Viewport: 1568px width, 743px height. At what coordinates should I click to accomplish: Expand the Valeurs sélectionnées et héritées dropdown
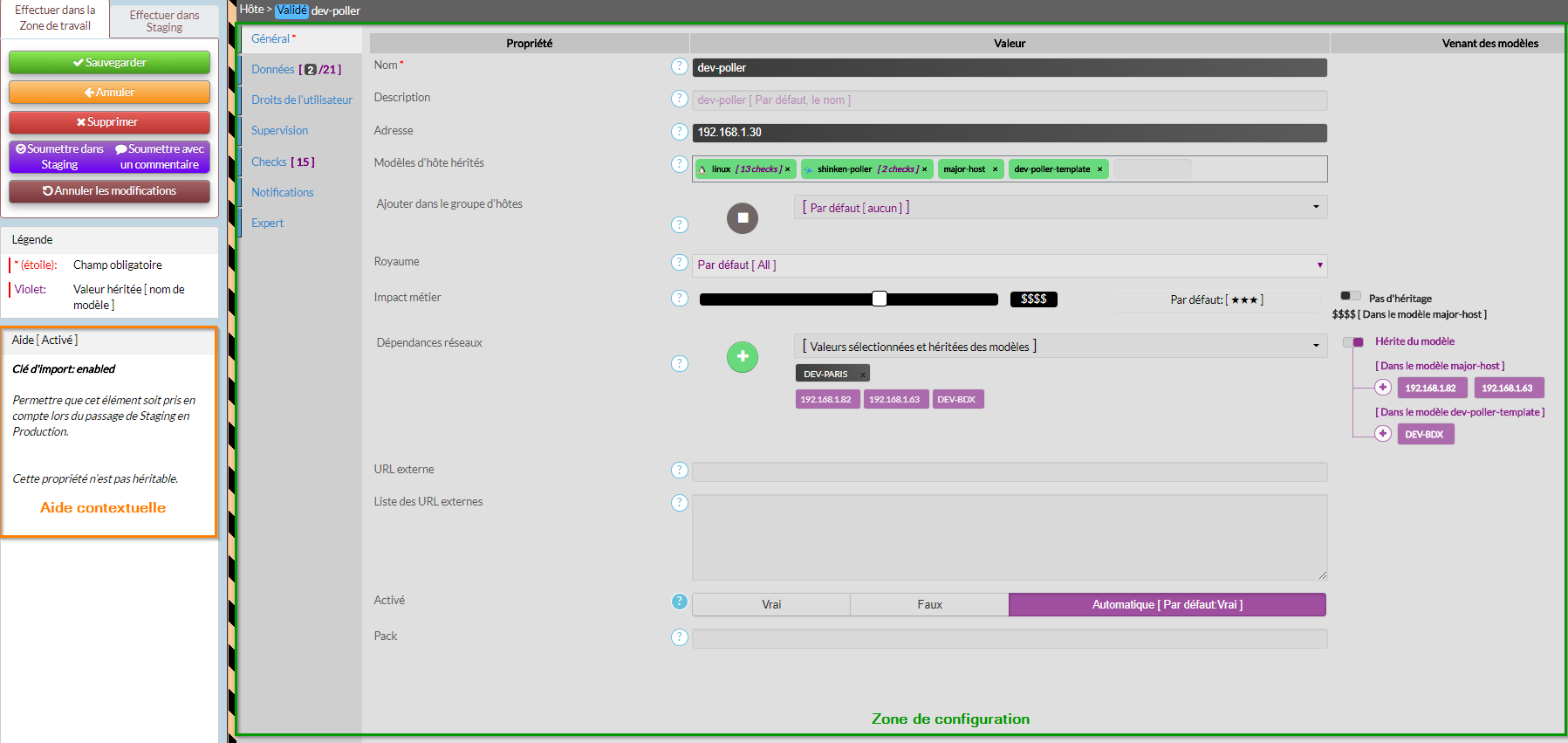pyautogui.click(x=1059, y=347)
